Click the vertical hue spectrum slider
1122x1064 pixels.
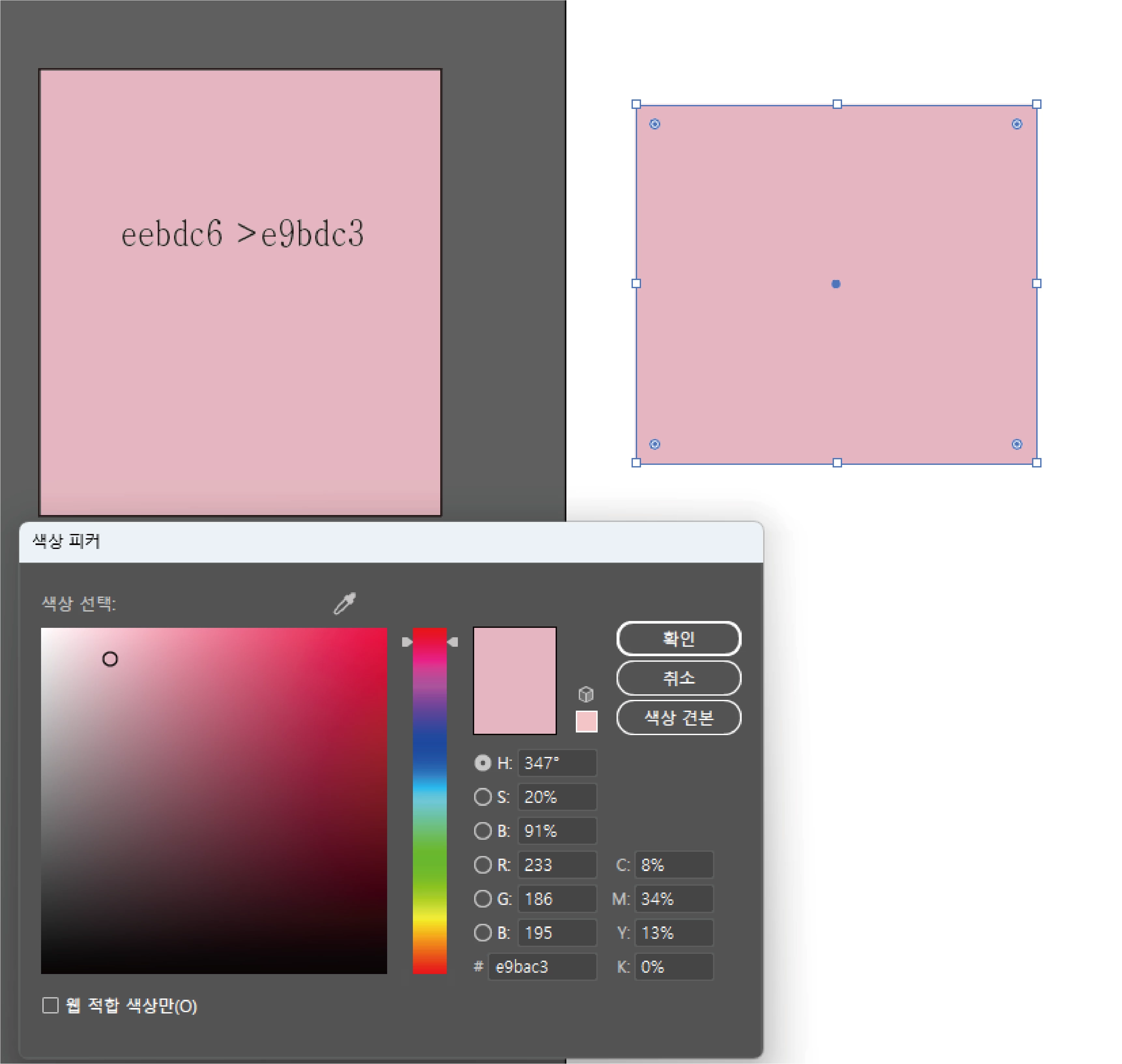coord(429,800)
